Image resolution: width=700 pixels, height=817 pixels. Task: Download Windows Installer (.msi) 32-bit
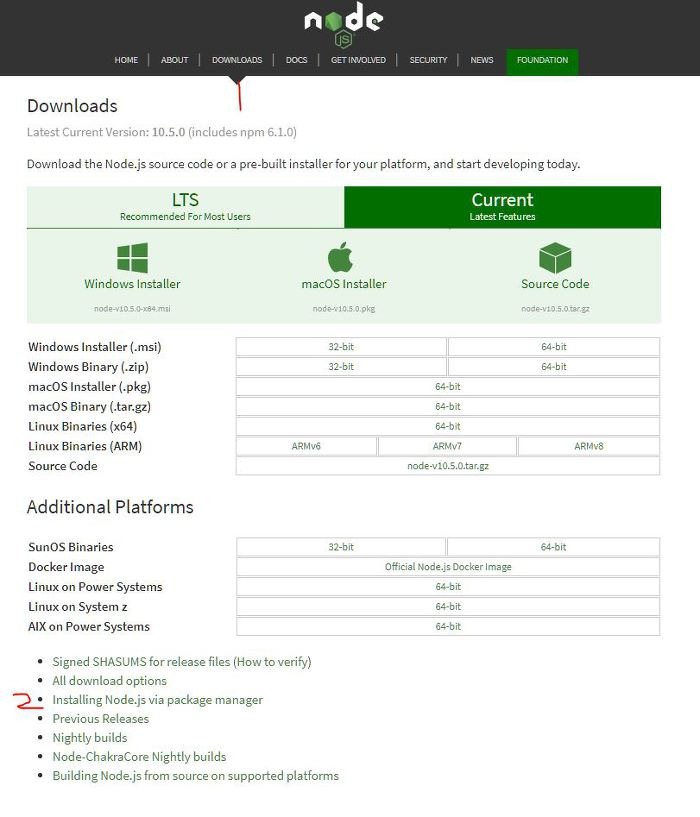click(x=341, y=346)
